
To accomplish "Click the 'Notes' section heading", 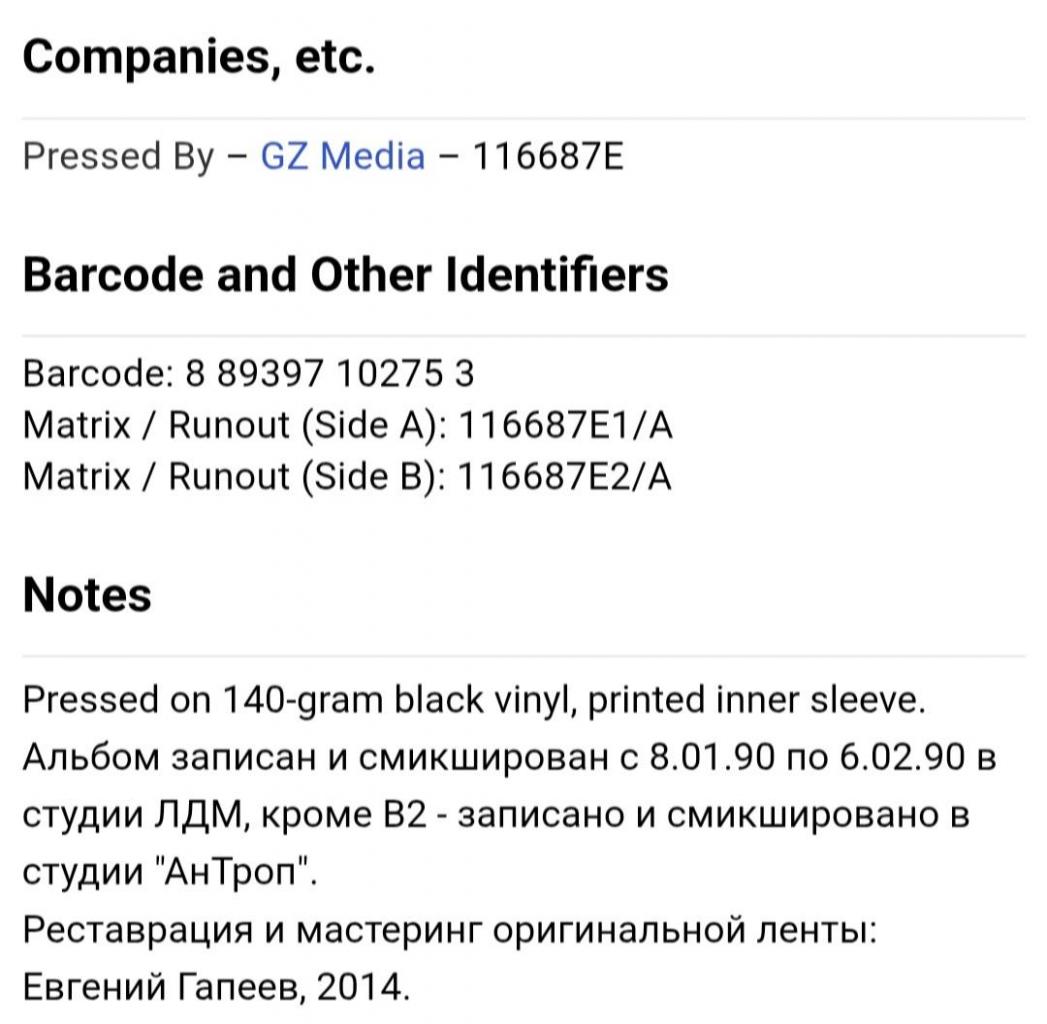I will (x=87, y=595).
